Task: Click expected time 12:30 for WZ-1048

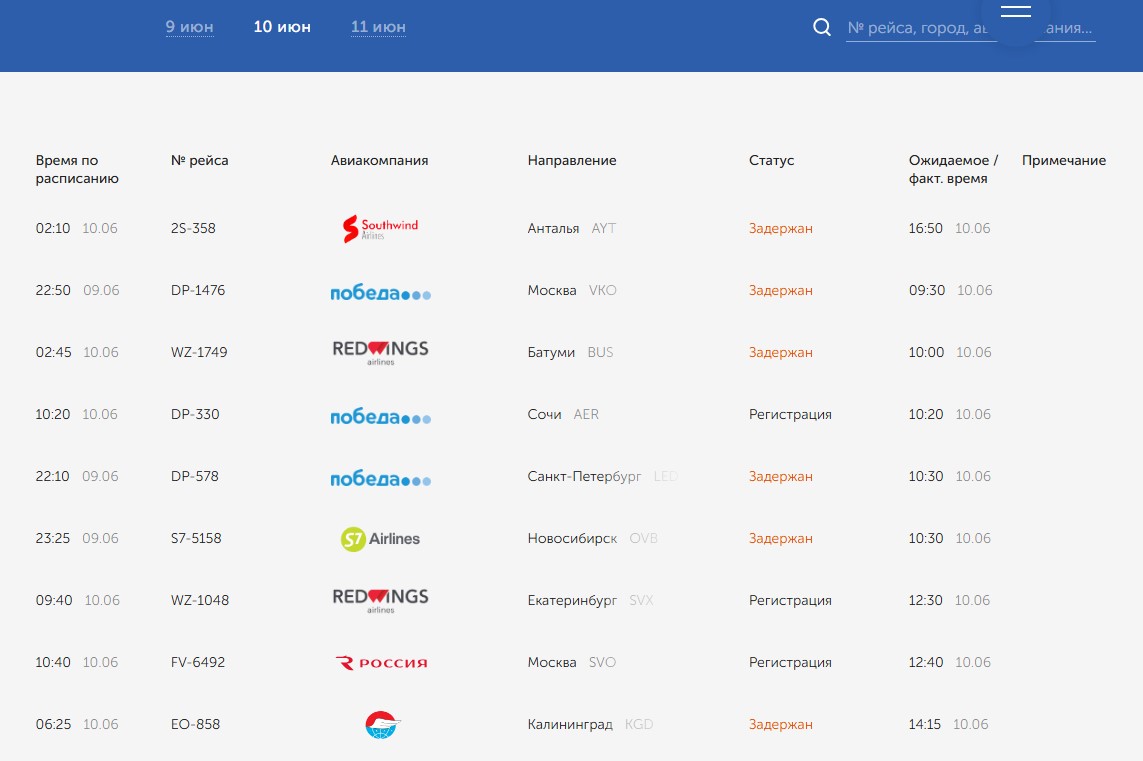Action: 926,600
